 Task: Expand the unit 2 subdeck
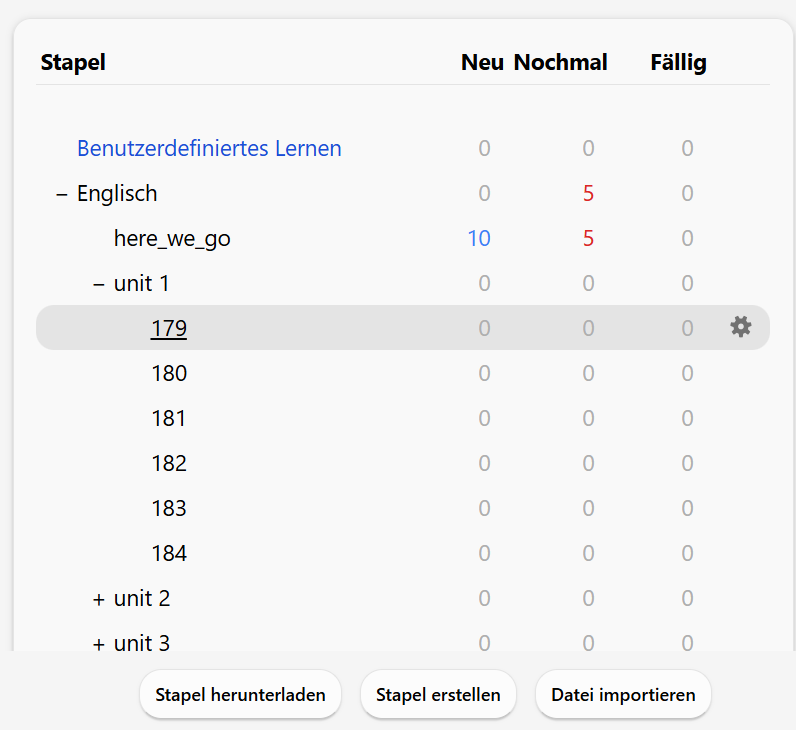click(99, 599)
